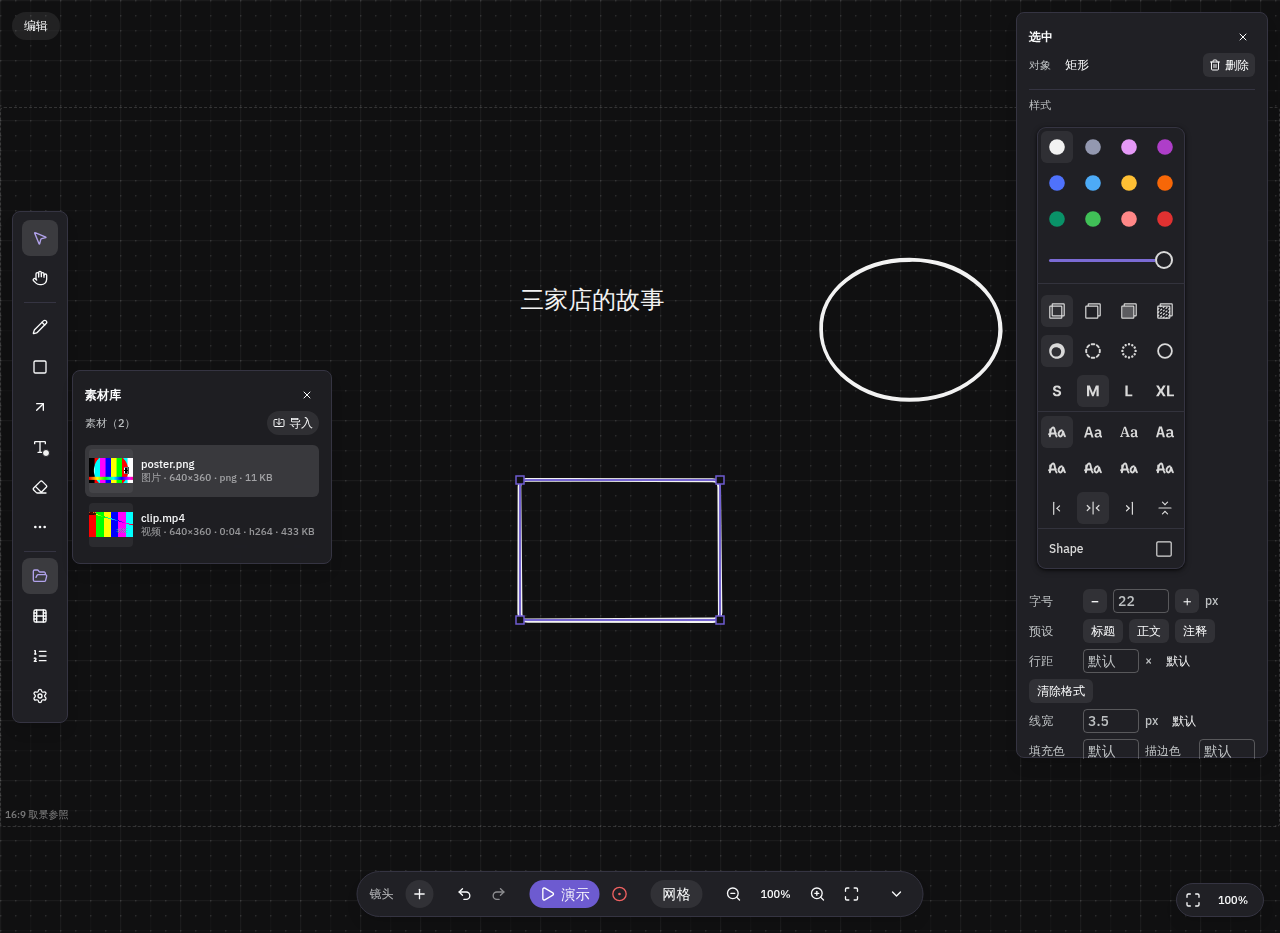Screen dimensions: 1280x933
Task: Apply the 注释 preset
Action: click(1195, 631)
